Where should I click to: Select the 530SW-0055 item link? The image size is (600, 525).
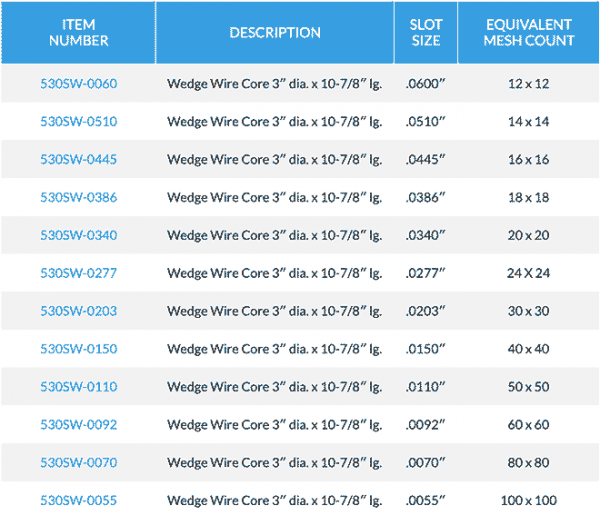pyautogui.click(x=78, y=500)
